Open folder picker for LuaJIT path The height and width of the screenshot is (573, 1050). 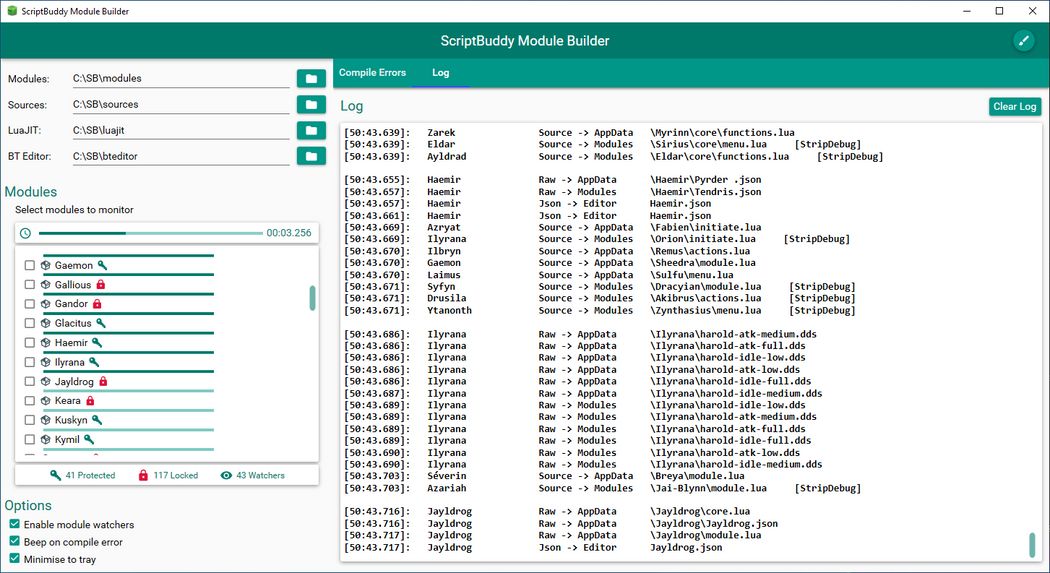[x=311, y=130]
